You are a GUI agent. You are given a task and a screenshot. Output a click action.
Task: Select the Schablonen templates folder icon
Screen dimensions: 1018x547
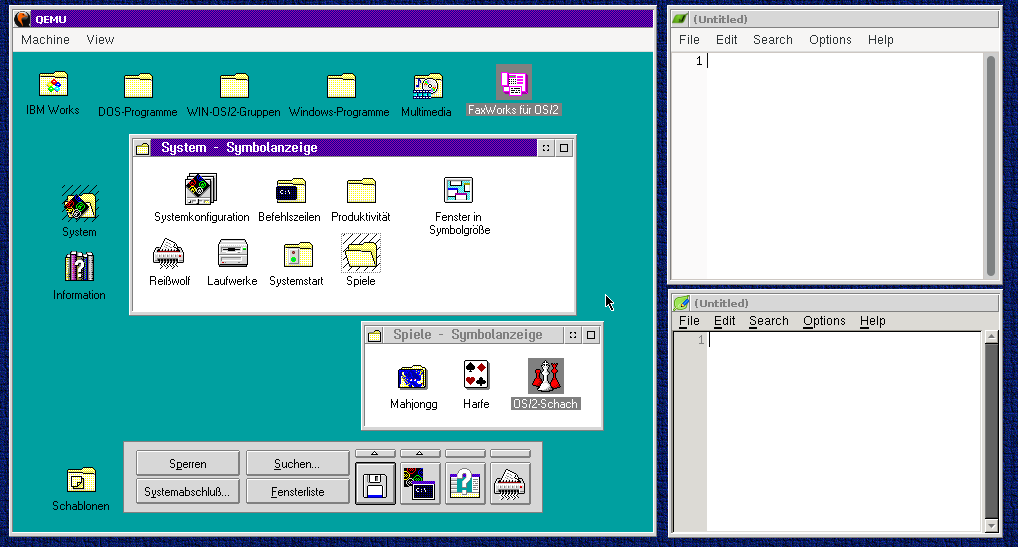click(81, 480)
